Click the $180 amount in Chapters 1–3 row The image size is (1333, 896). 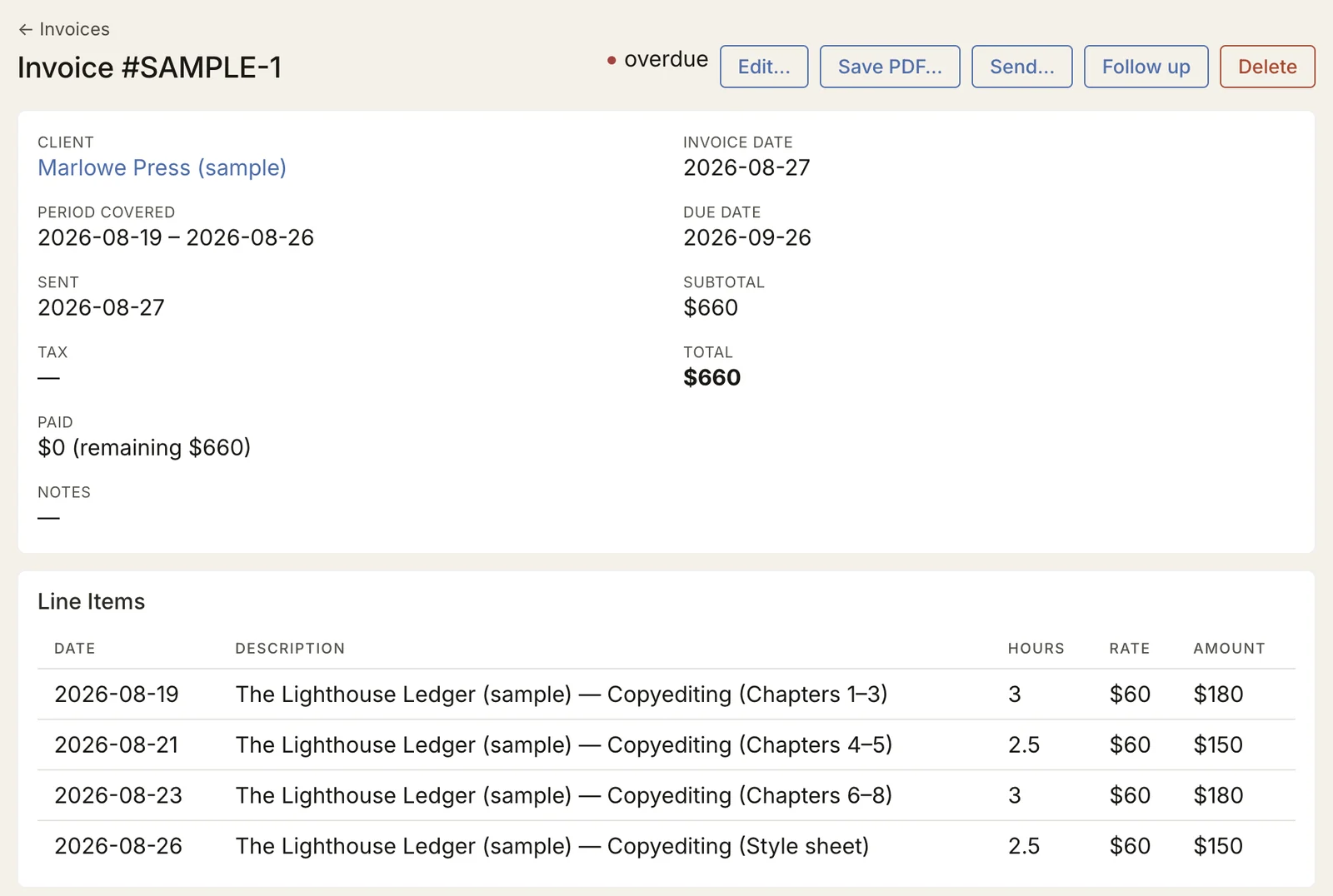(1218, 694)
